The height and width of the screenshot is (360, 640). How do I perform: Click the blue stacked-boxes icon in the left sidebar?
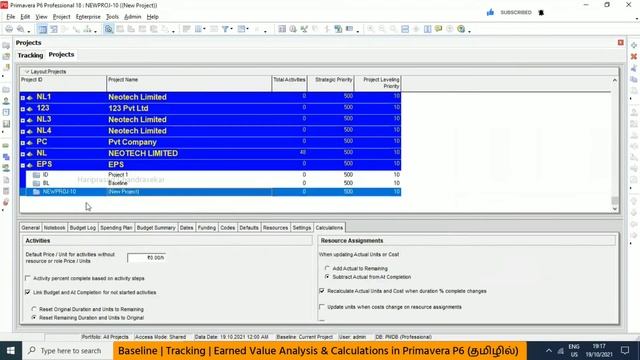tap(6, 157)
